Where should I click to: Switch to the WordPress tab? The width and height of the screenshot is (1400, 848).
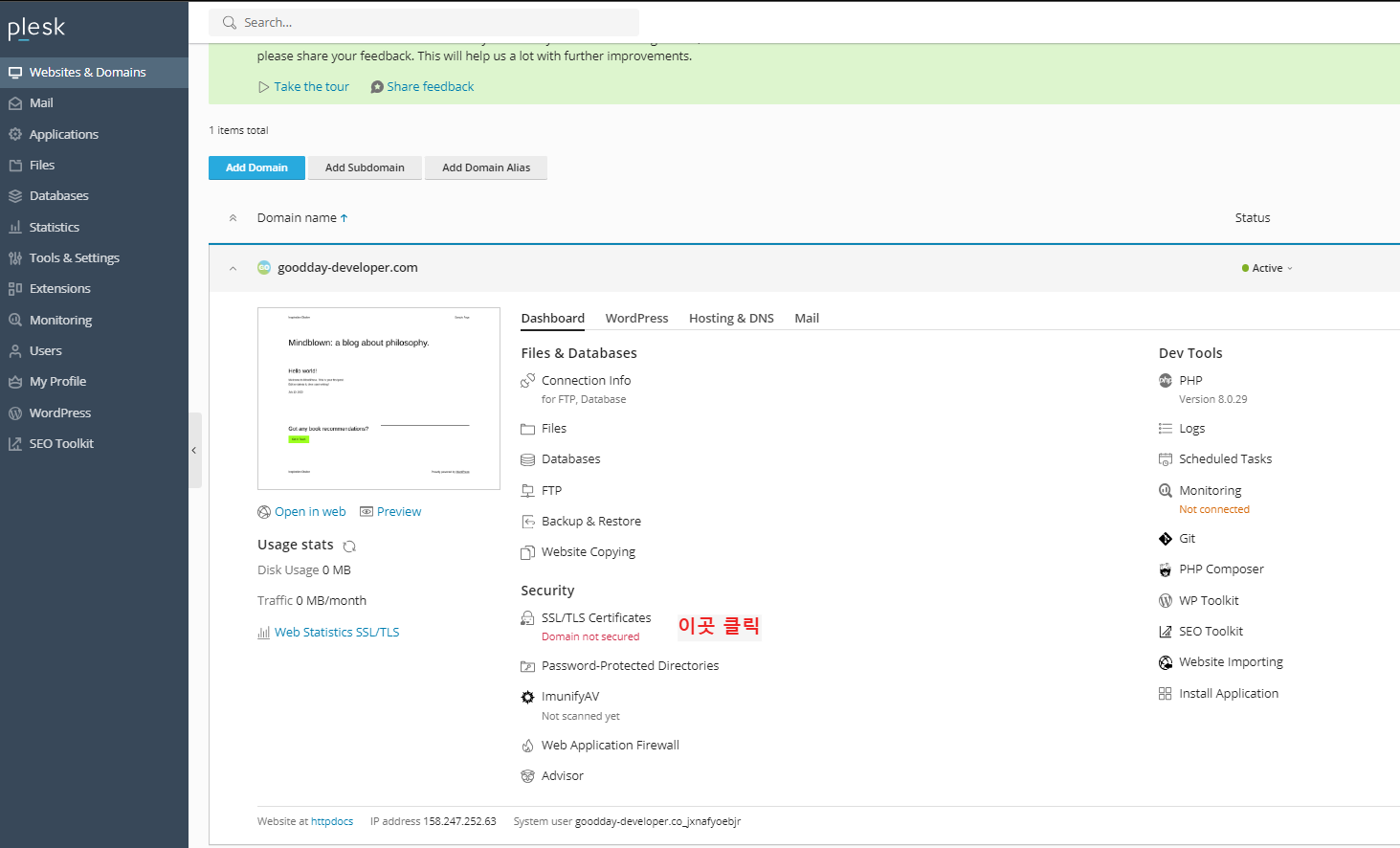point(636,319)
